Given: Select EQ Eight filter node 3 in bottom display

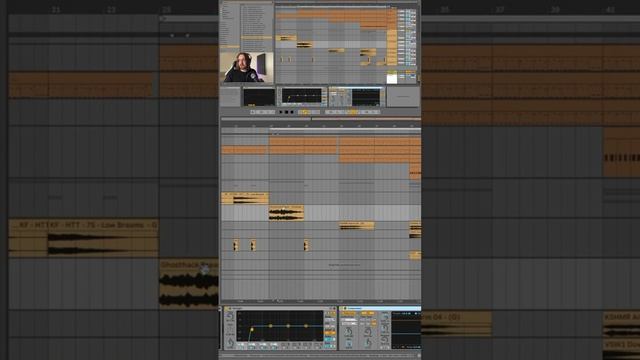Looking at the screenshot, I should (288, 326).
